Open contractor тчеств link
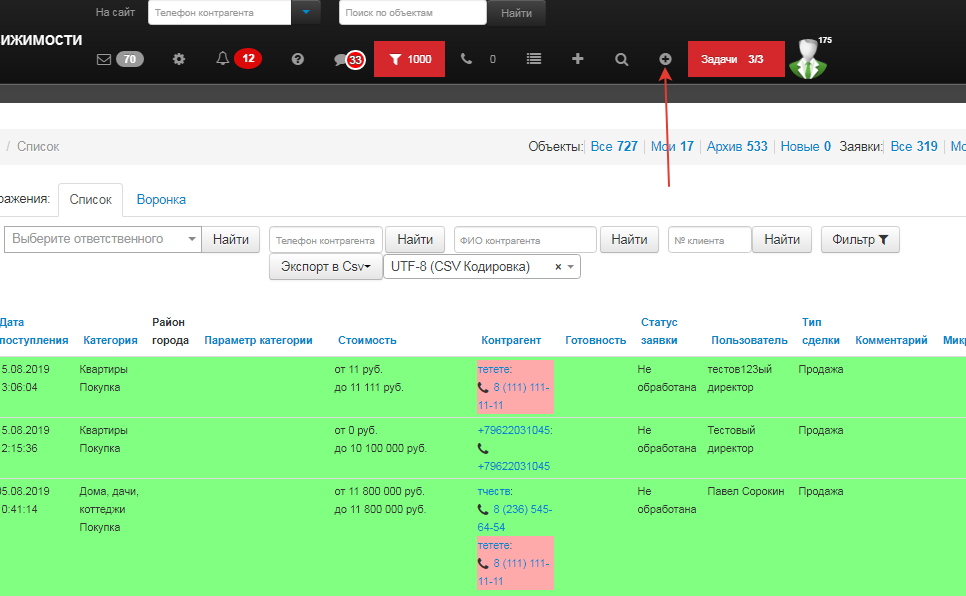 coord(494,491)
